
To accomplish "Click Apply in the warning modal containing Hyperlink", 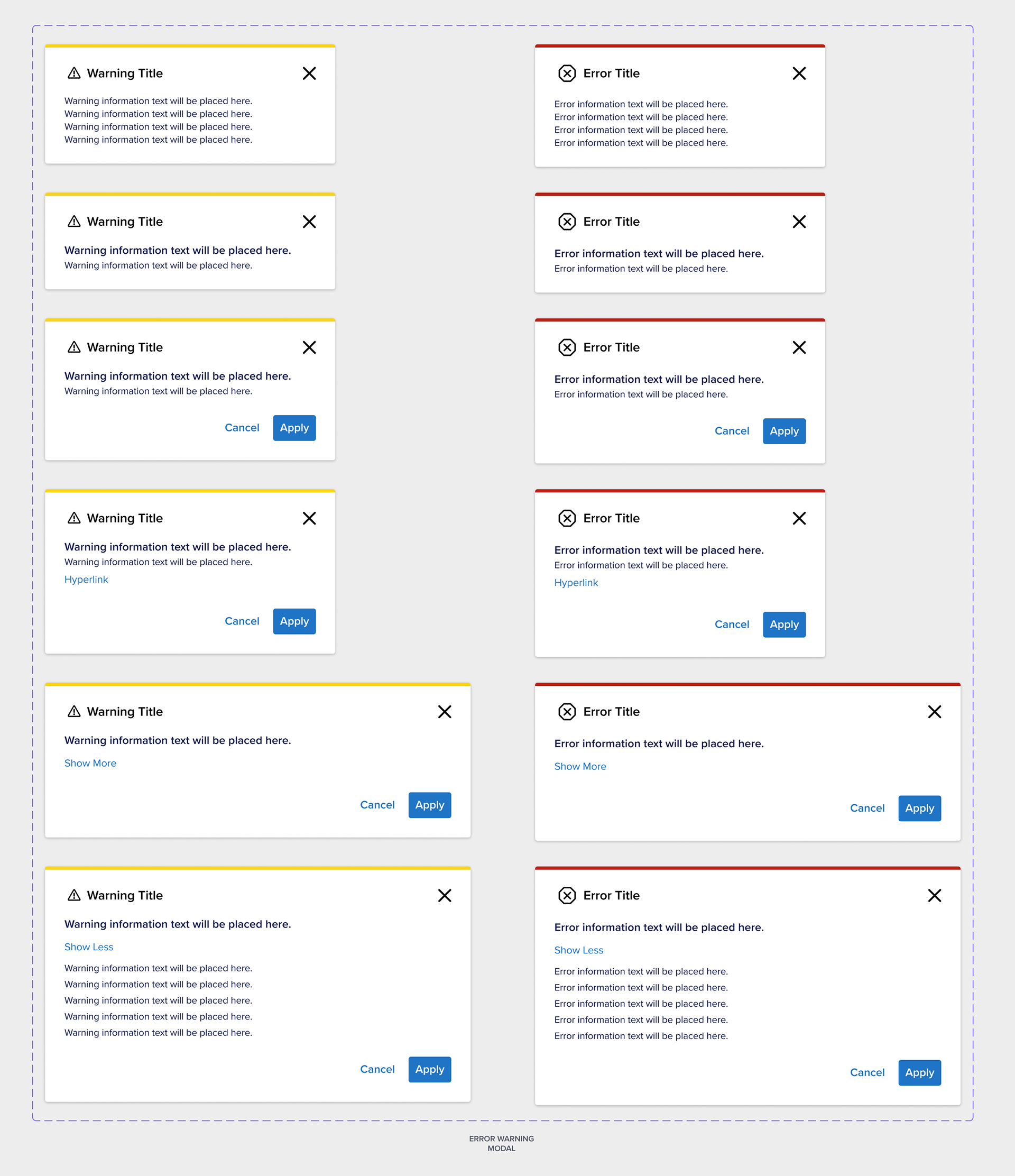I will [294, 621].
